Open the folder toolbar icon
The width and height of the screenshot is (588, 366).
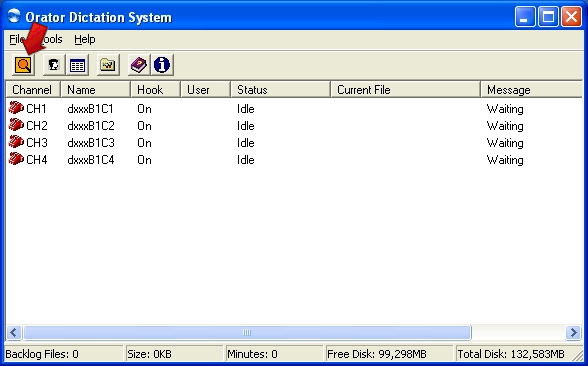tap(108, 65)
